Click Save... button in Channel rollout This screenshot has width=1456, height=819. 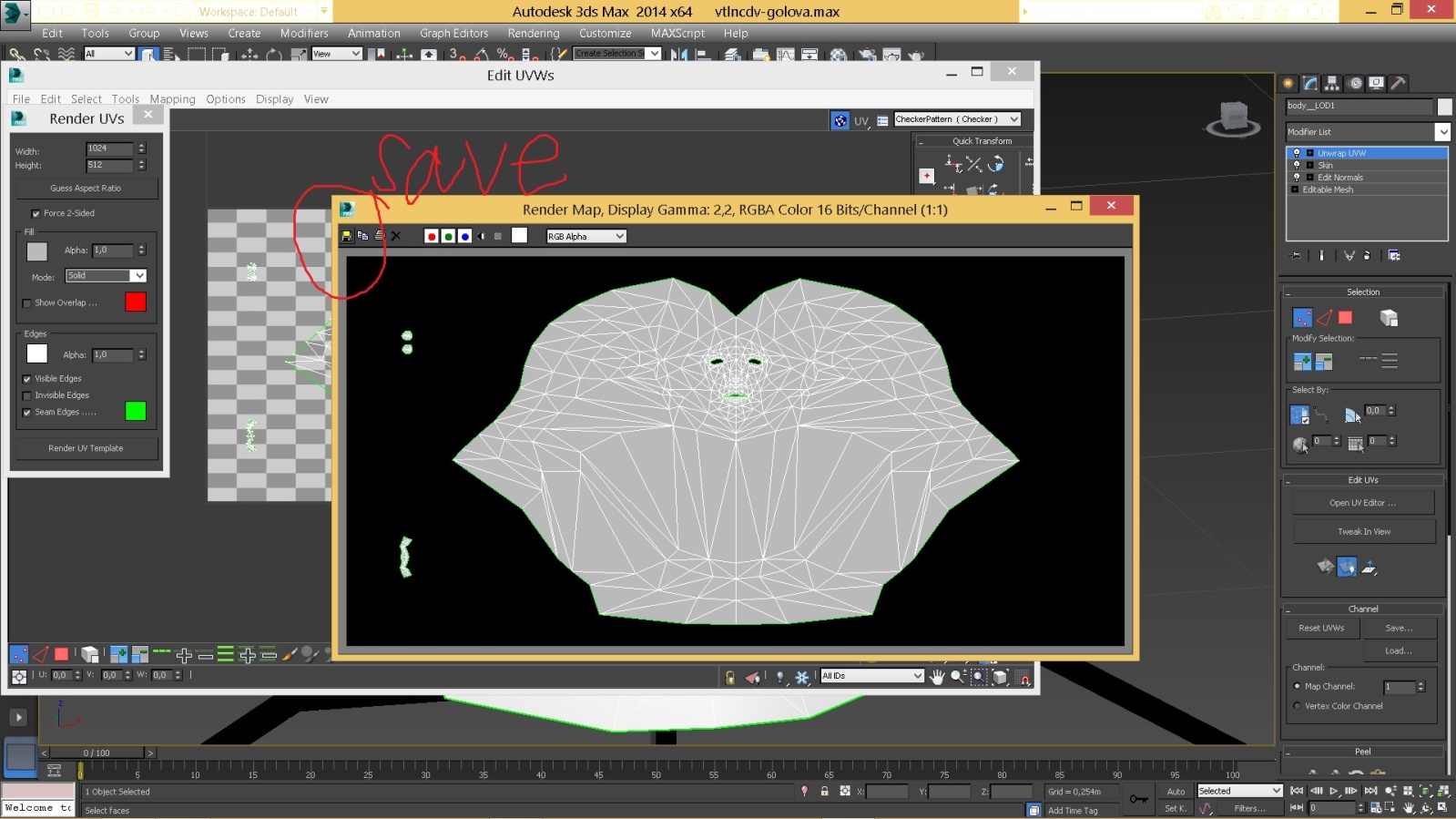1399,629
